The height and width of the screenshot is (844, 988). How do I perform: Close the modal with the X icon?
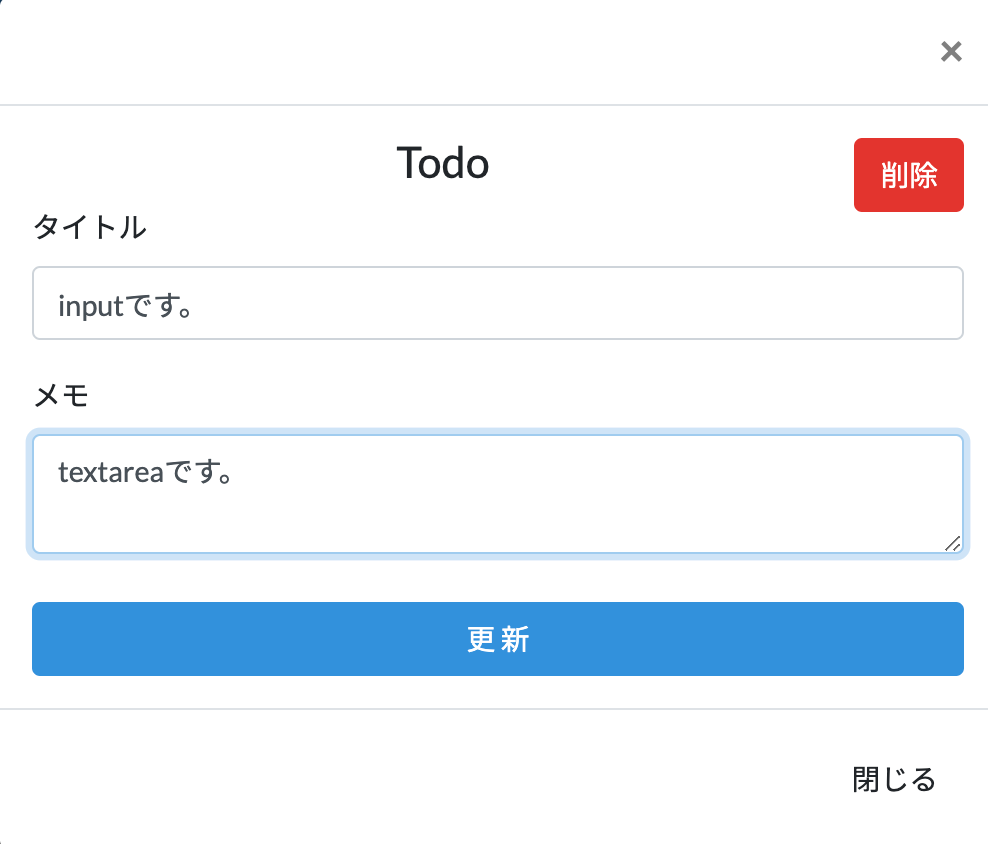click(951, 52)
